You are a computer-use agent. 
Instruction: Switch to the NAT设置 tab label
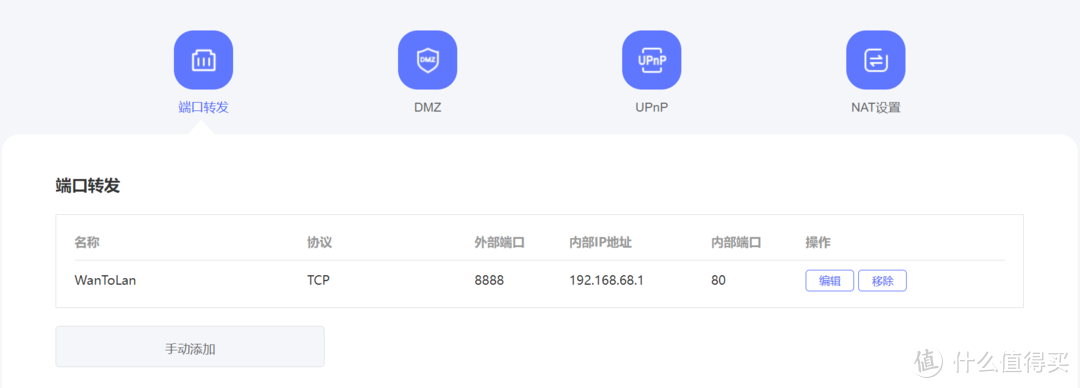875,108
